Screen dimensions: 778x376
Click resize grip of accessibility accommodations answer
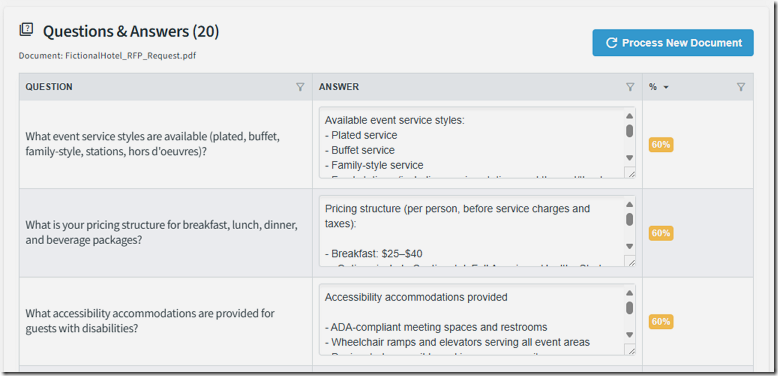pos(631,350)
